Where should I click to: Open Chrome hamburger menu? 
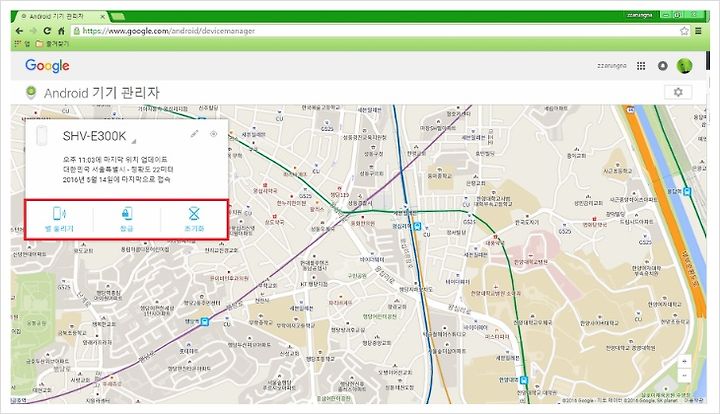point(698,31)
